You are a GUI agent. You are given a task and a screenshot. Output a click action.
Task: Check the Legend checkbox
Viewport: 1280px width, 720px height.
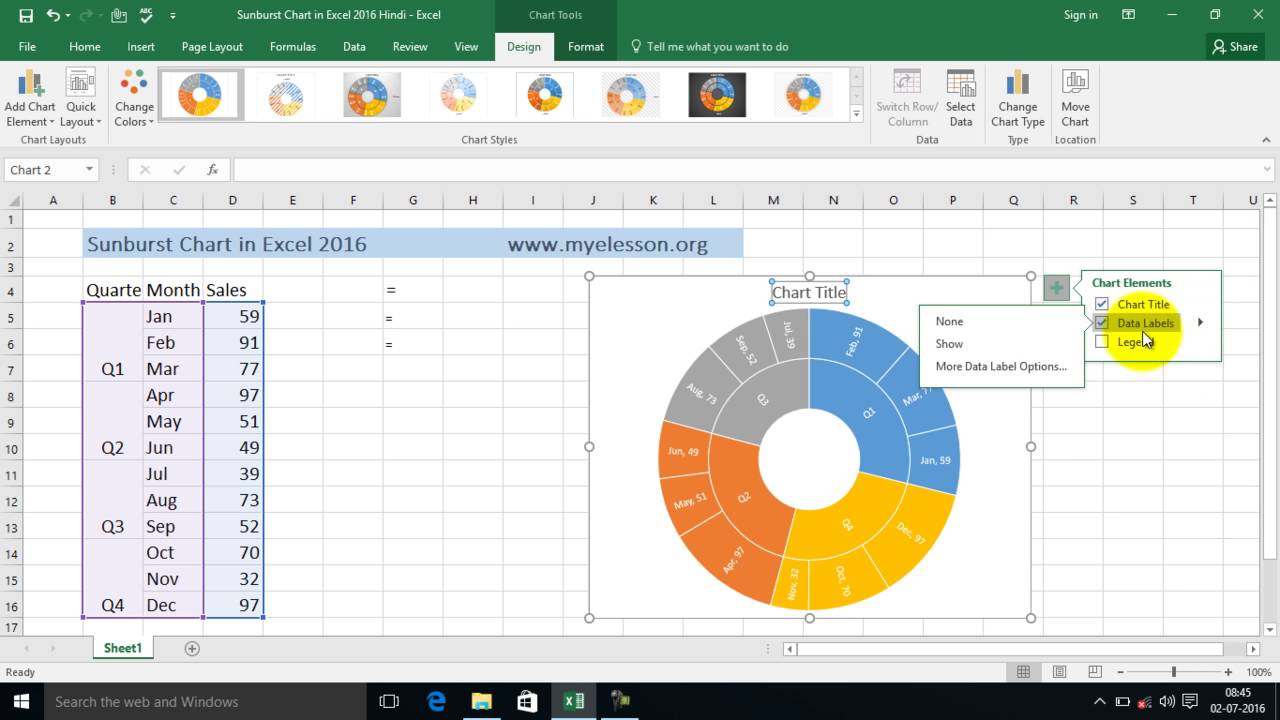click(1101, 342)
